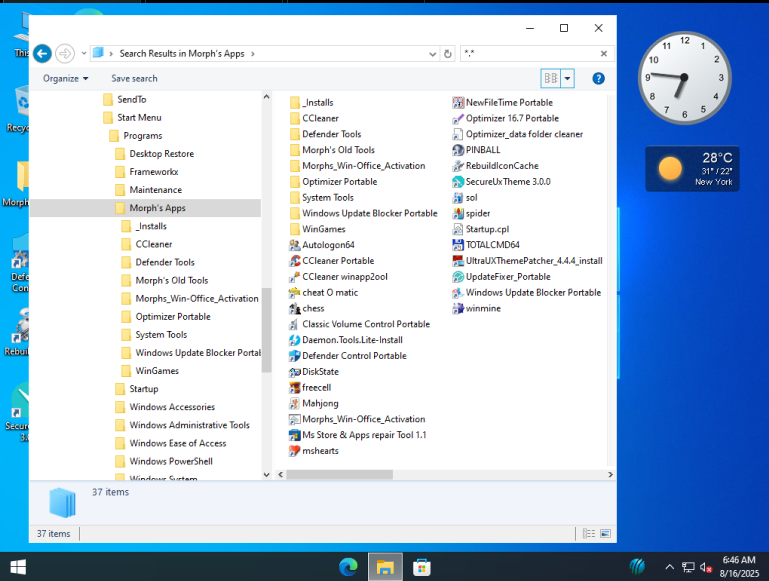Select Optimizer 16.7 Portable icon
769x581 pixels.
(458, 118)
